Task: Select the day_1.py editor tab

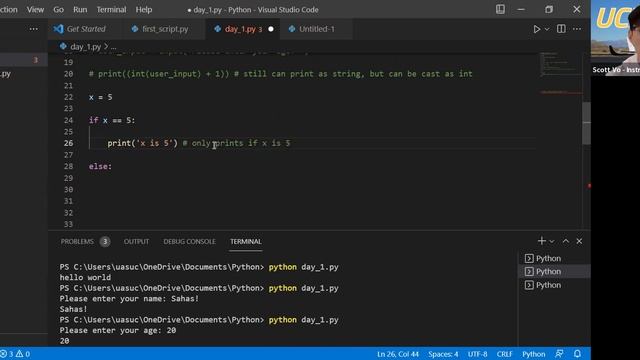Action: tap(240, 29)
